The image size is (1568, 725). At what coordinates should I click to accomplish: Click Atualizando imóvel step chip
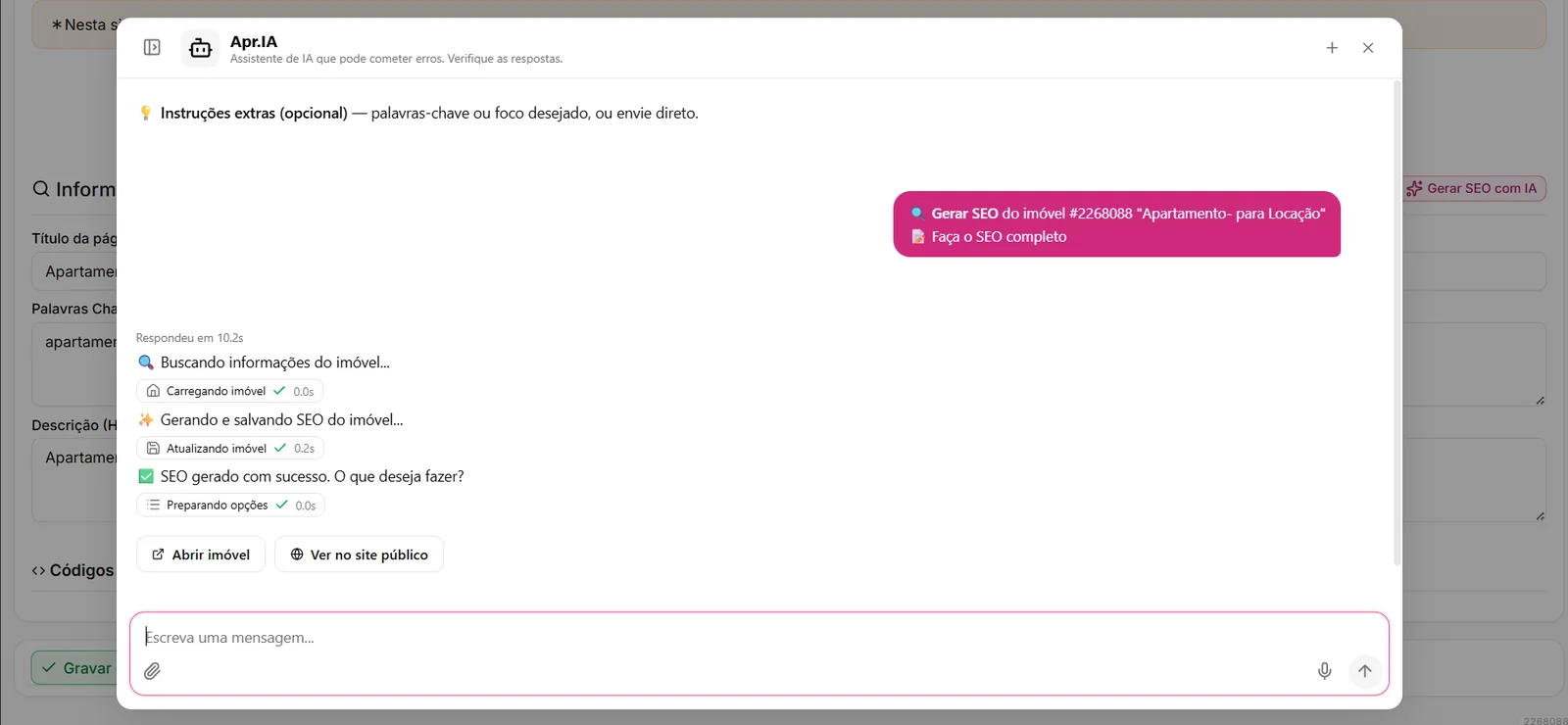click(229, 448)
